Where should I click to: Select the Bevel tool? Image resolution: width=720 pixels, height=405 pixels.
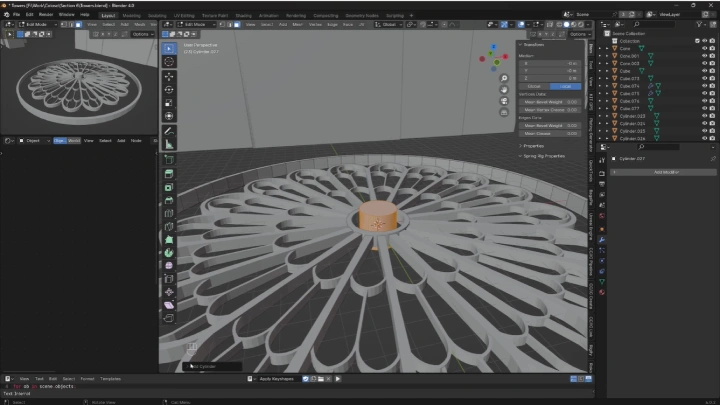pos(169,201)
